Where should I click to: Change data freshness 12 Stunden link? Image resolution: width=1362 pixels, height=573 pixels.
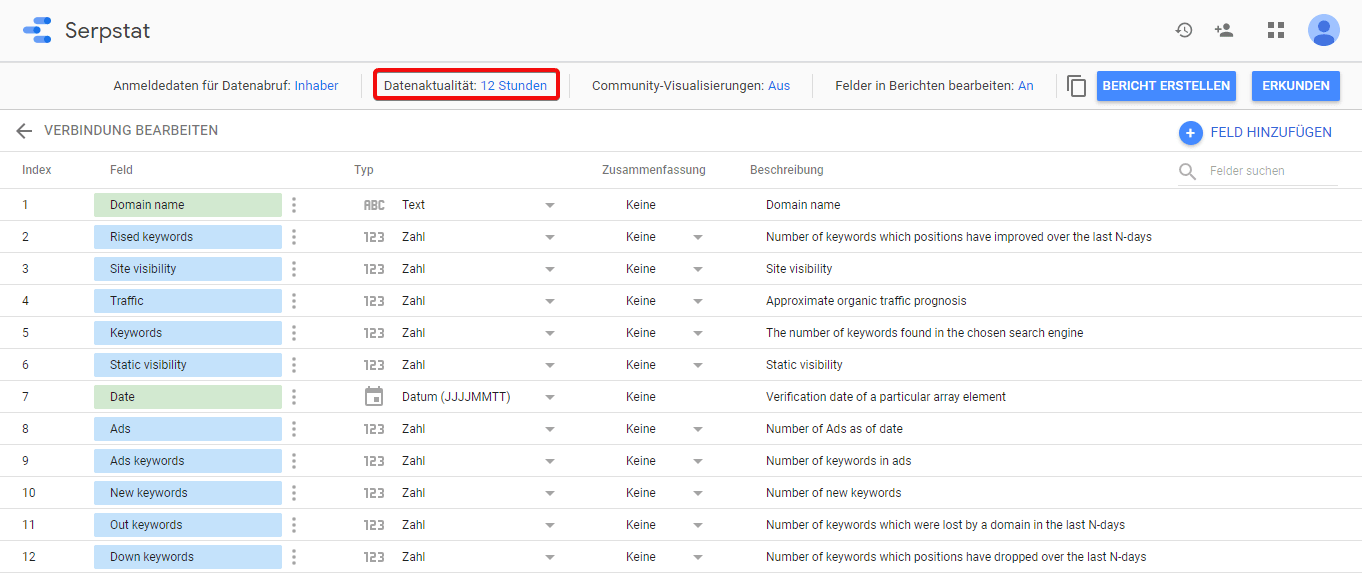(514, 86)
